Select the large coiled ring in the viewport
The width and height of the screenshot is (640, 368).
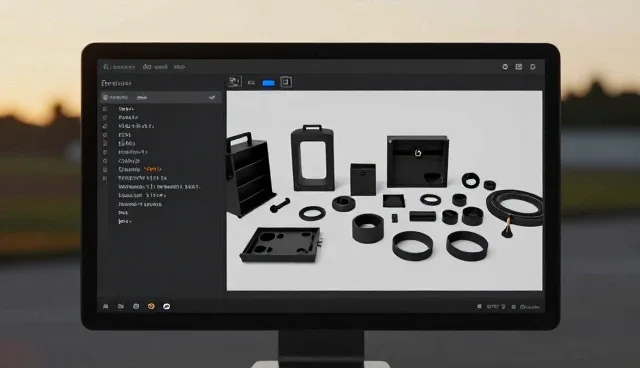pos(515,207)
